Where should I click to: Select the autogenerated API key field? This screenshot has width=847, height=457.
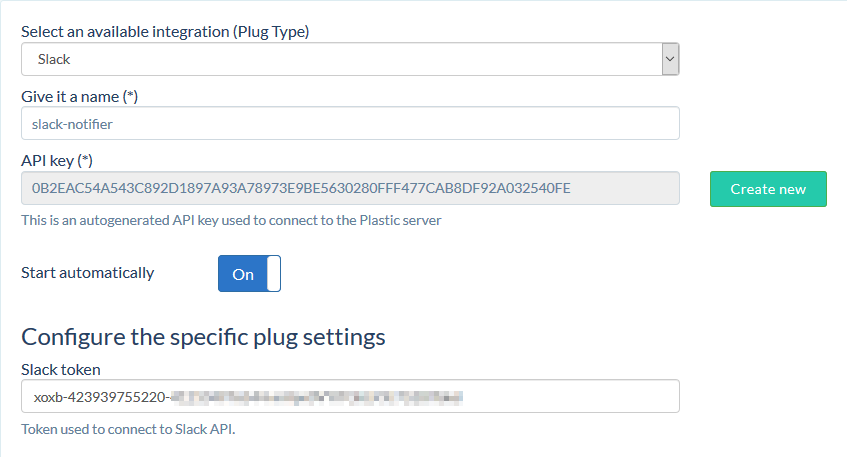(x=350, y=188)
